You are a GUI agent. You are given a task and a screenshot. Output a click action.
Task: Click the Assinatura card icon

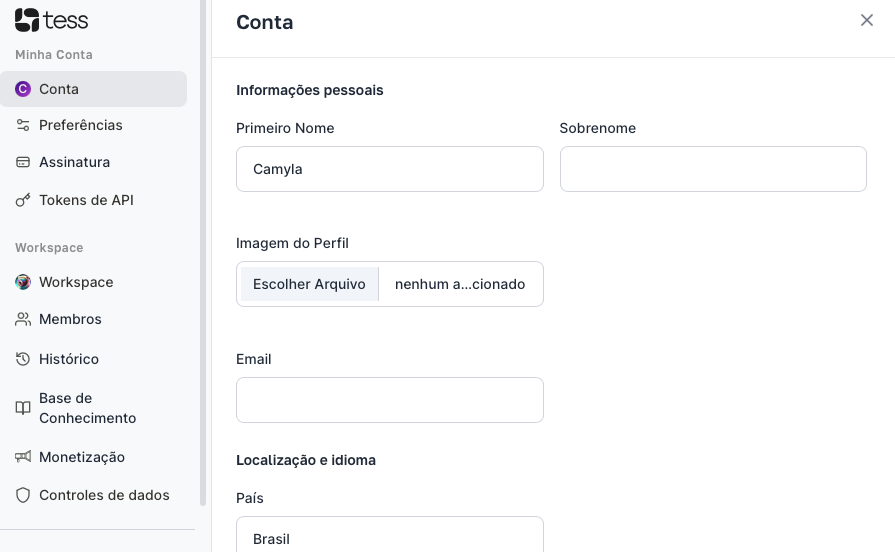[23, 162]
